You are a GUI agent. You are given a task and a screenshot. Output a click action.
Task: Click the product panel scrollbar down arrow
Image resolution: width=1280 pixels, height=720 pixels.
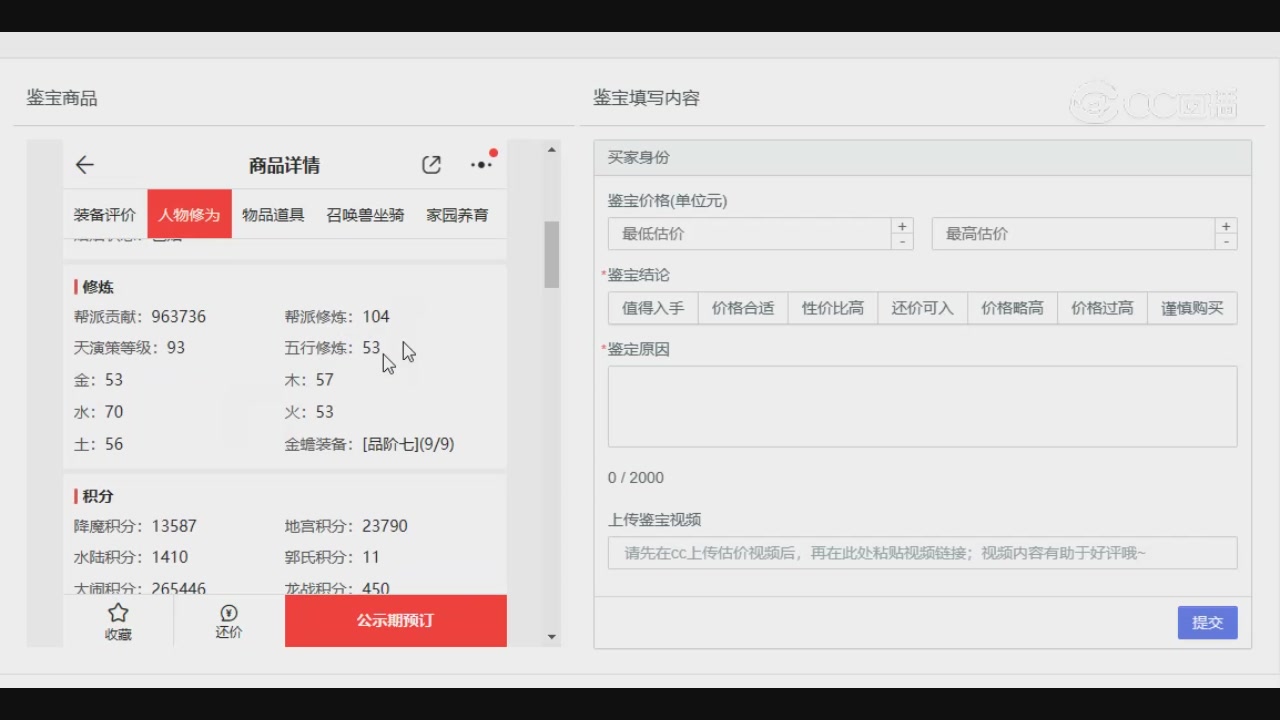coord(552,636)
